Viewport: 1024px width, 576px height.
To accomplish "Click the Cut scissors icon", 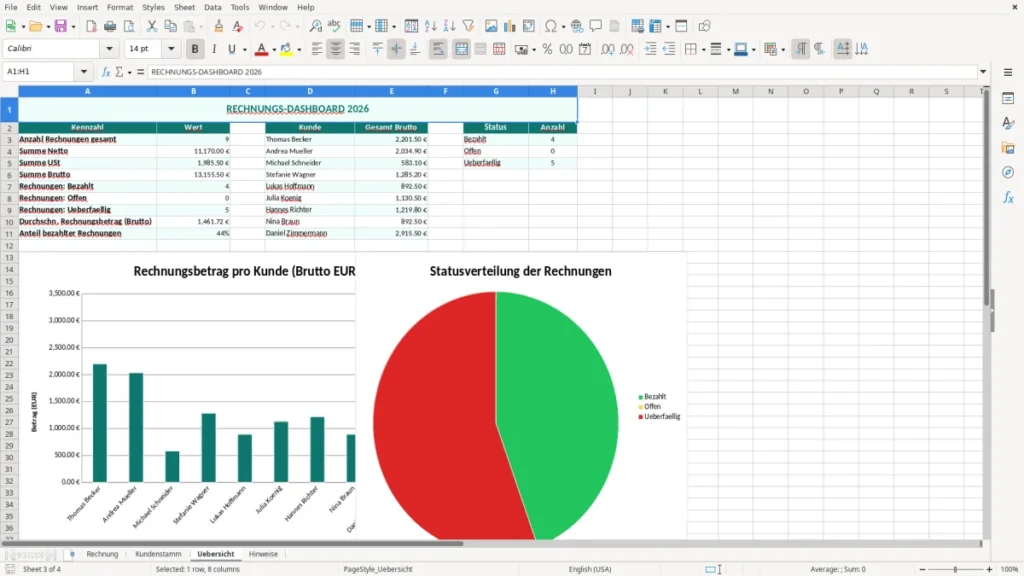I will coord(152,26).
